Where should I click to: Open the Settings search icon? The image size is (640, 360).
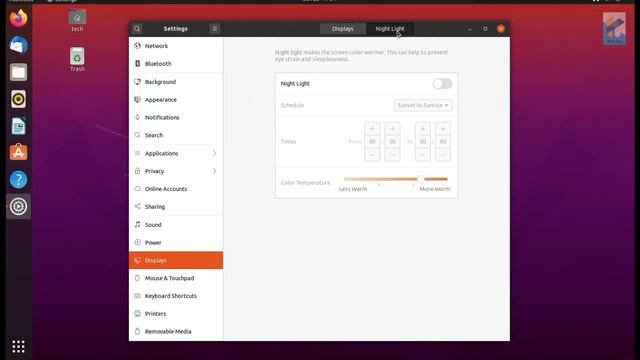point(137,29)
